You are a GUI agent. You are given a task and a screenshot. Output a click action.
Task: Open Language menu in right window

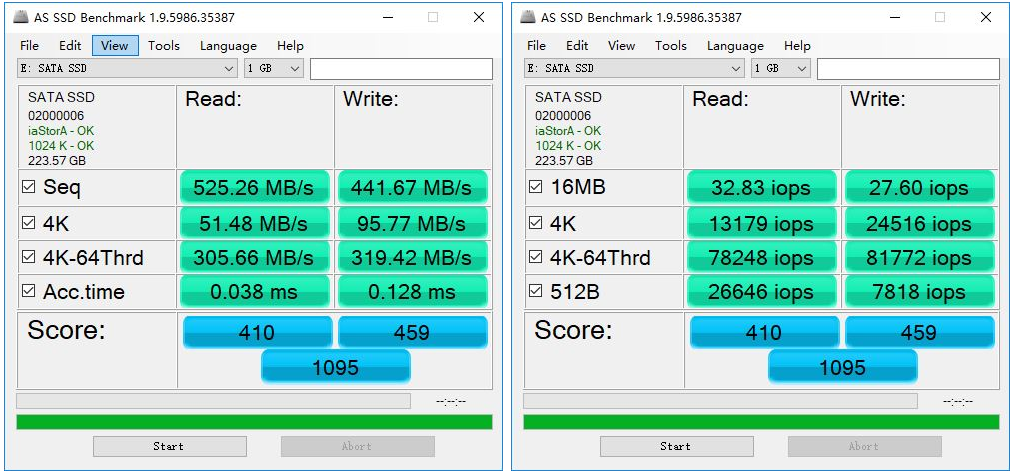tap(735, 46)
